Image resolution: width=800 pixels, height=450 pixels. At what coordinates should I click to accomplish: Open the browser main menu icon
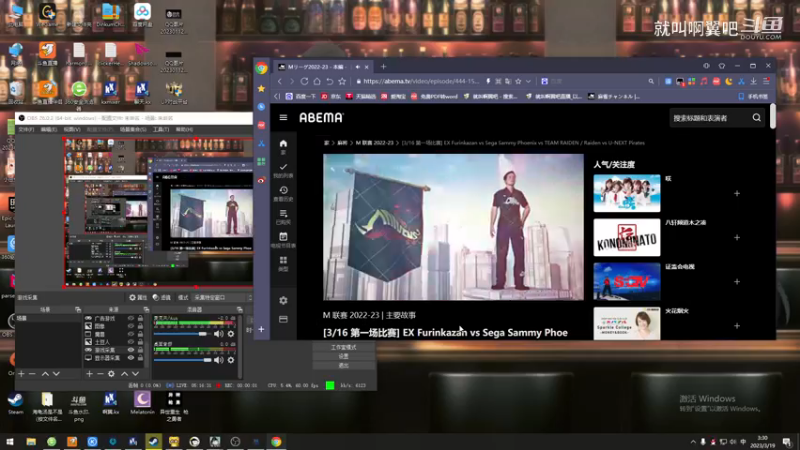(766, 81)
